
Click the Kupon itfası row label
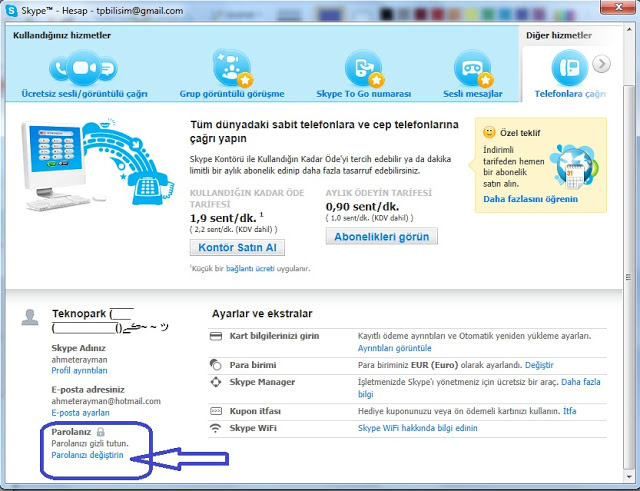[x=255, y=411]
